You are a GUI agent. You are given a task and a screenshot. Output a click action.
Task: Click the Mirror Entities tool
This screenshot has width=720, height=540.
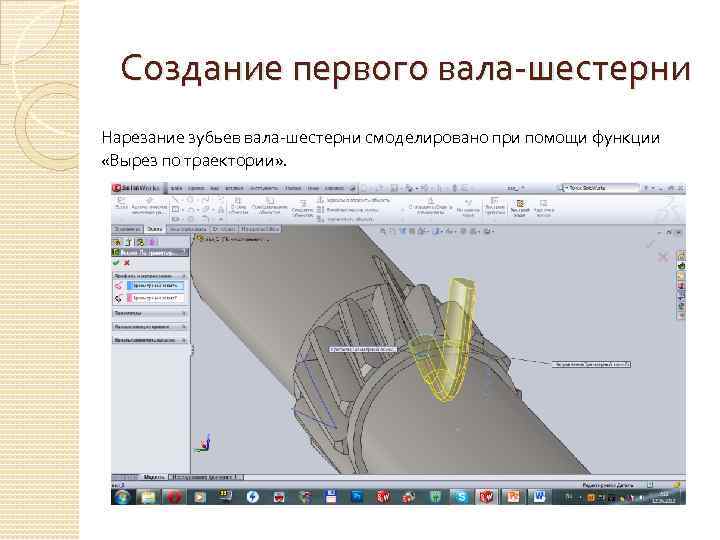click(x=354, y=201)
